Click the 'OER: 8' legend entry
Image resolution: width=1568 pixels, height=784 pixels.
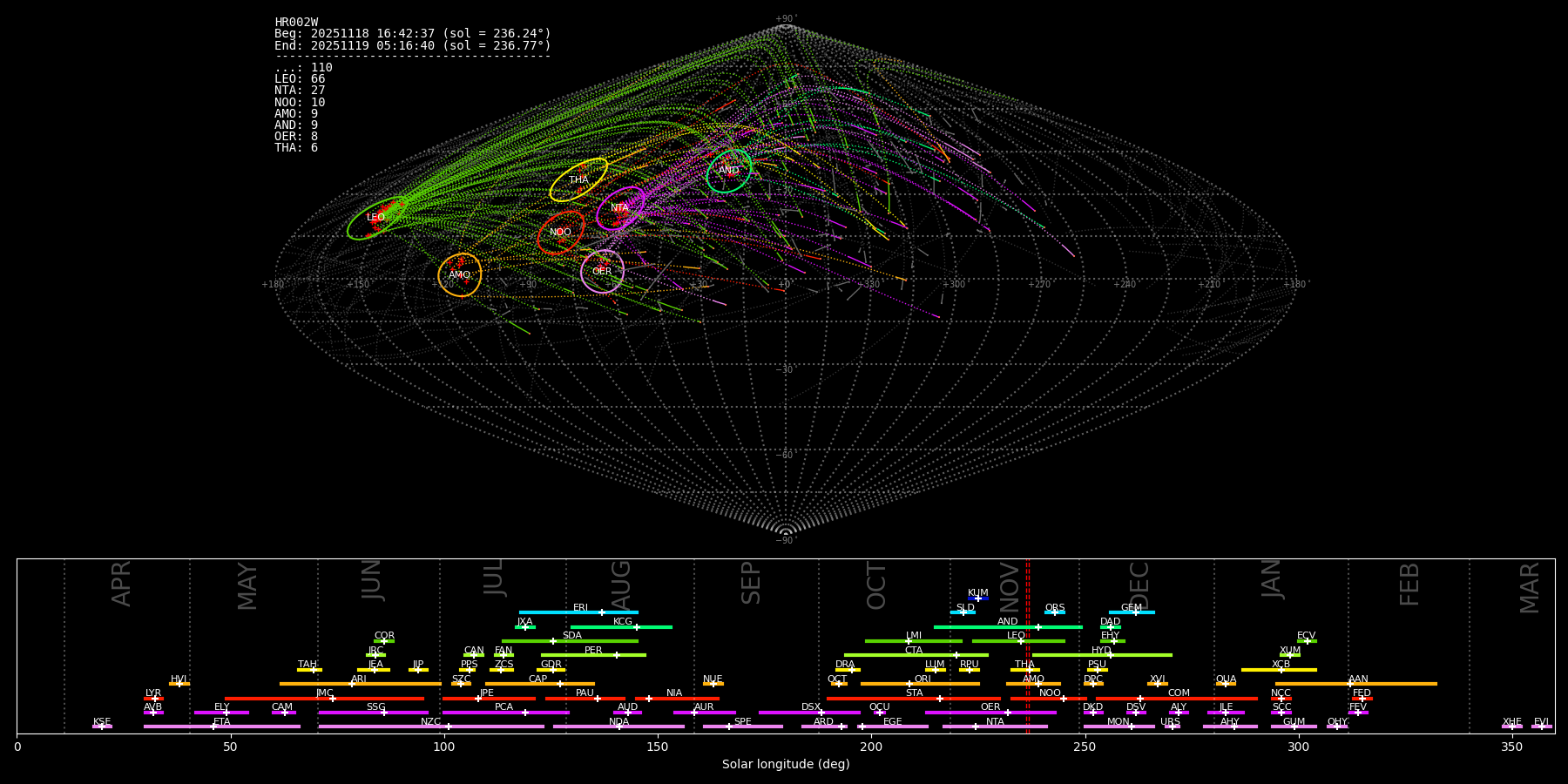pyautogui.click(x=296, y=137)
